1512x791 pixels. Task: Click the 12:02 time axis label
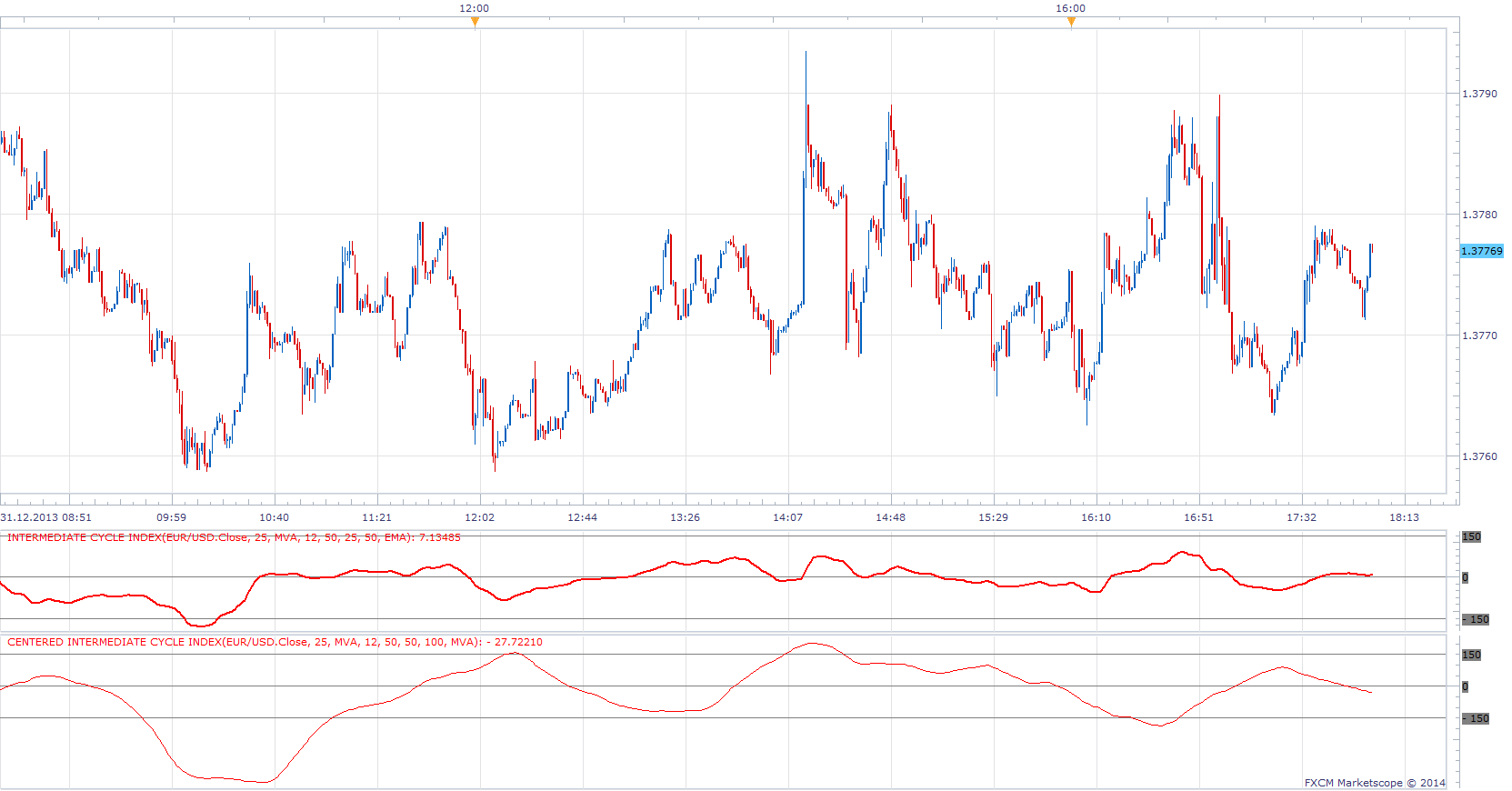tap(480, 517)
